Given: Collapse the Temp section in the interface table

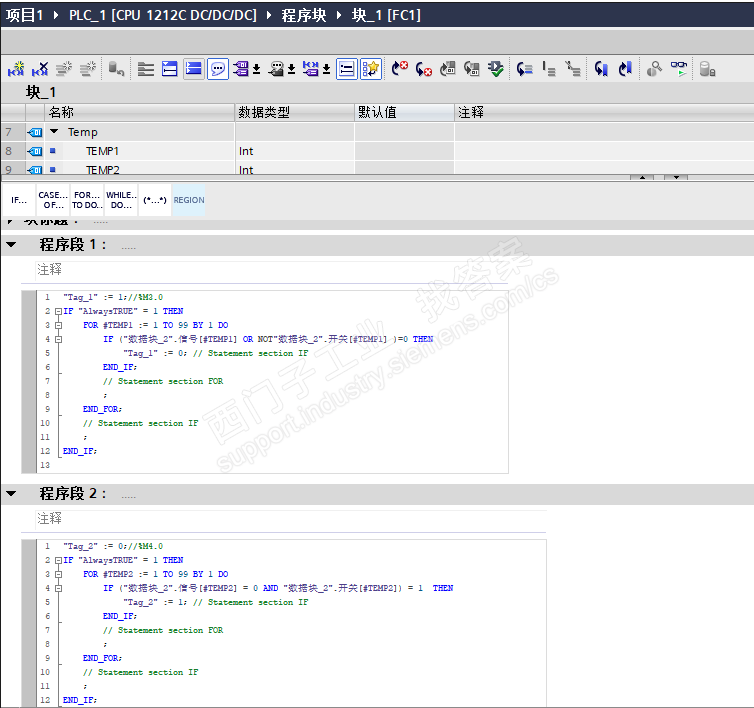Looking at the screenshot, I should tap(54, 131).
